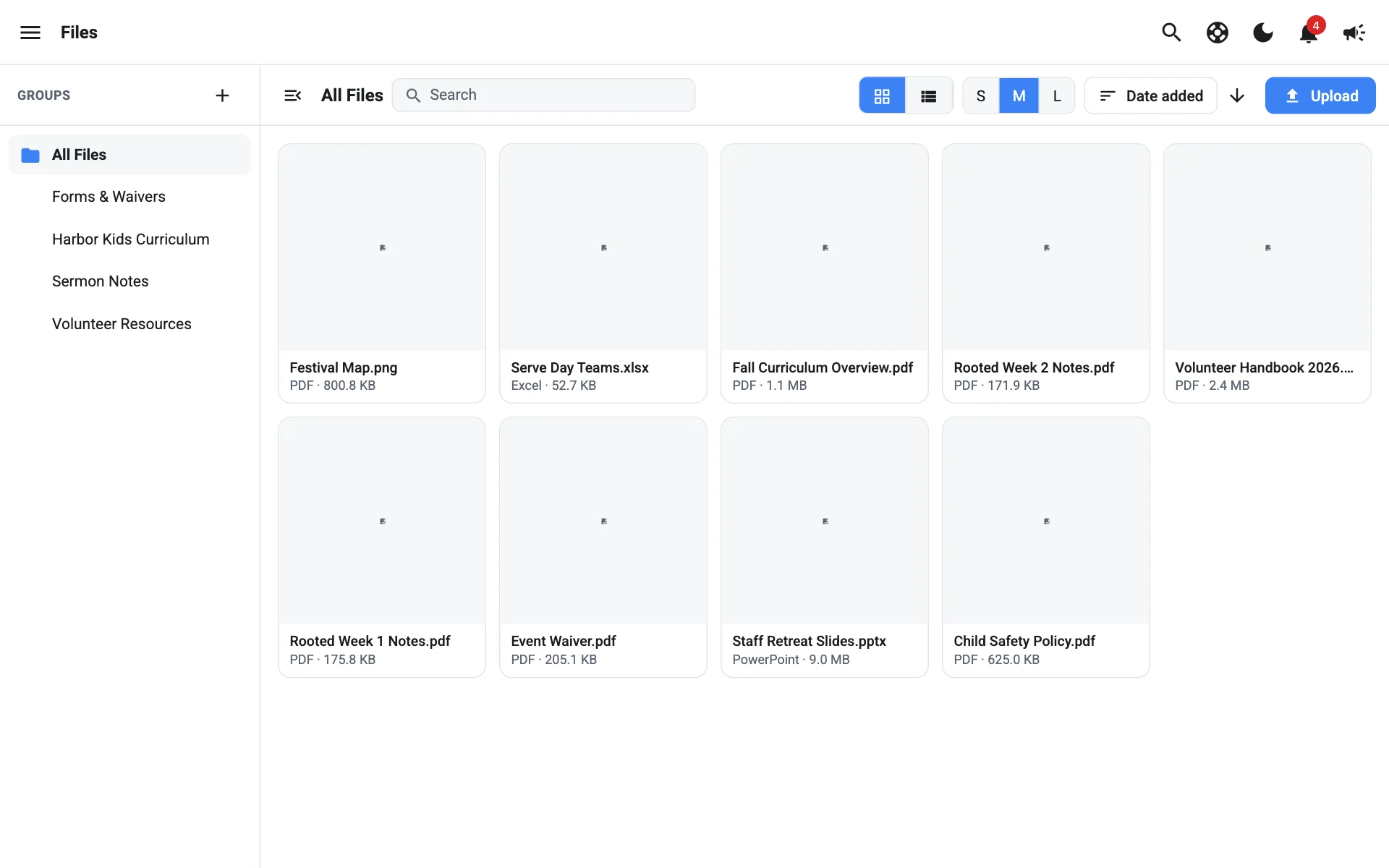The width and height of the screenshot is (1389, 868).
Task: Open Forms & Waivers group
Action: pos(129,197)
